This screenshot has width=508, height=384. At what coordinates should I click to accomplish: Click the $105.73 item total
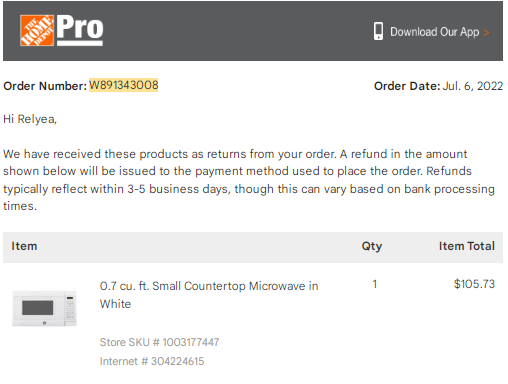(474, 284)
